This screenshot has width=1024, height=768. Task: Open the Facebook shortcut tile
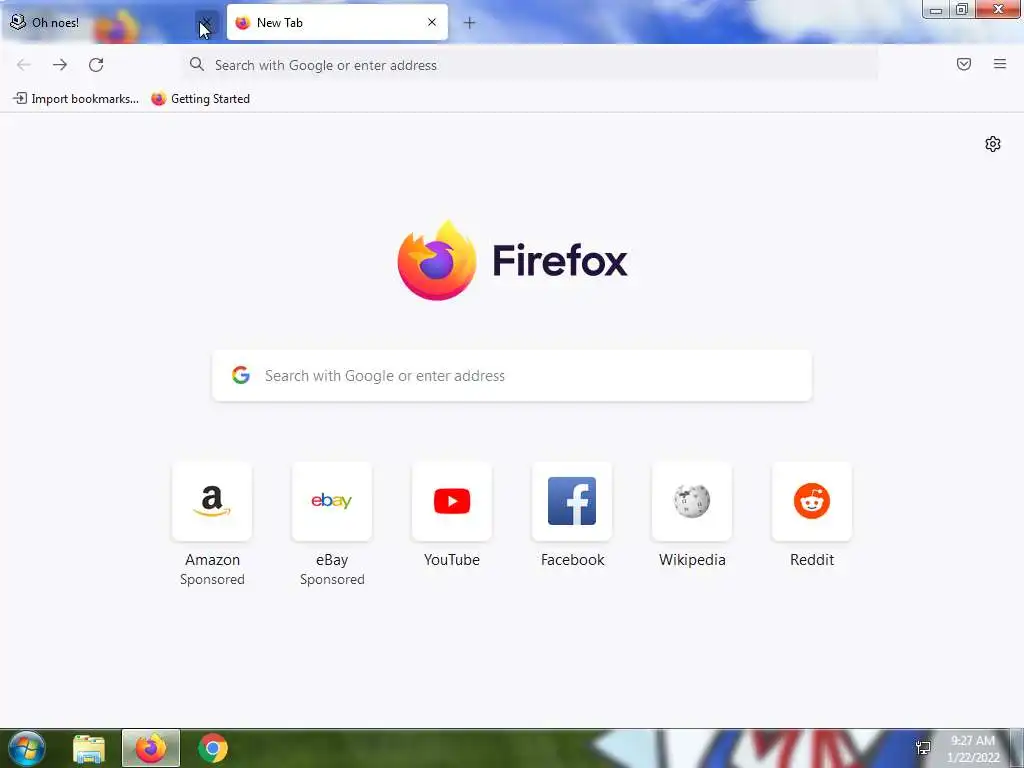pyautogui.click(x=572, y=502)
